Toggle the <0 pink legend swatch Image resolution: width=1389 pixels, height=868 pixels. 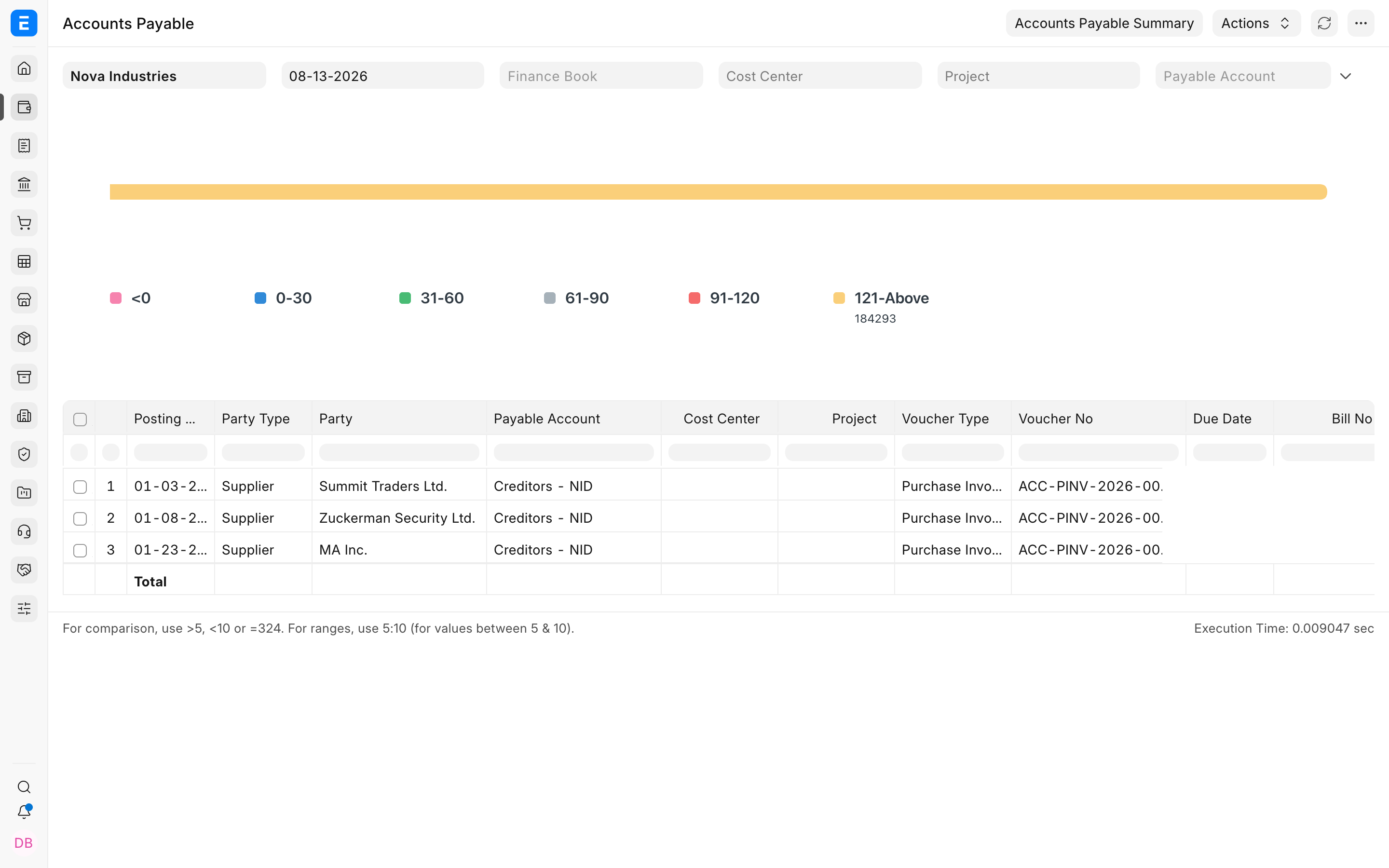pyautogui.click(x=115, y=298)
